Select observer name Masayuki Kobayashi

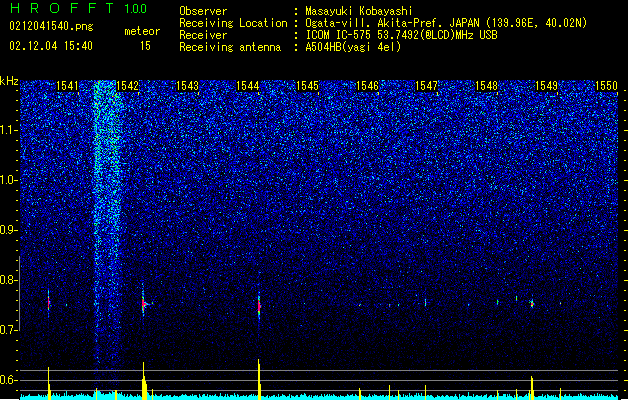[x=359, y=11]
